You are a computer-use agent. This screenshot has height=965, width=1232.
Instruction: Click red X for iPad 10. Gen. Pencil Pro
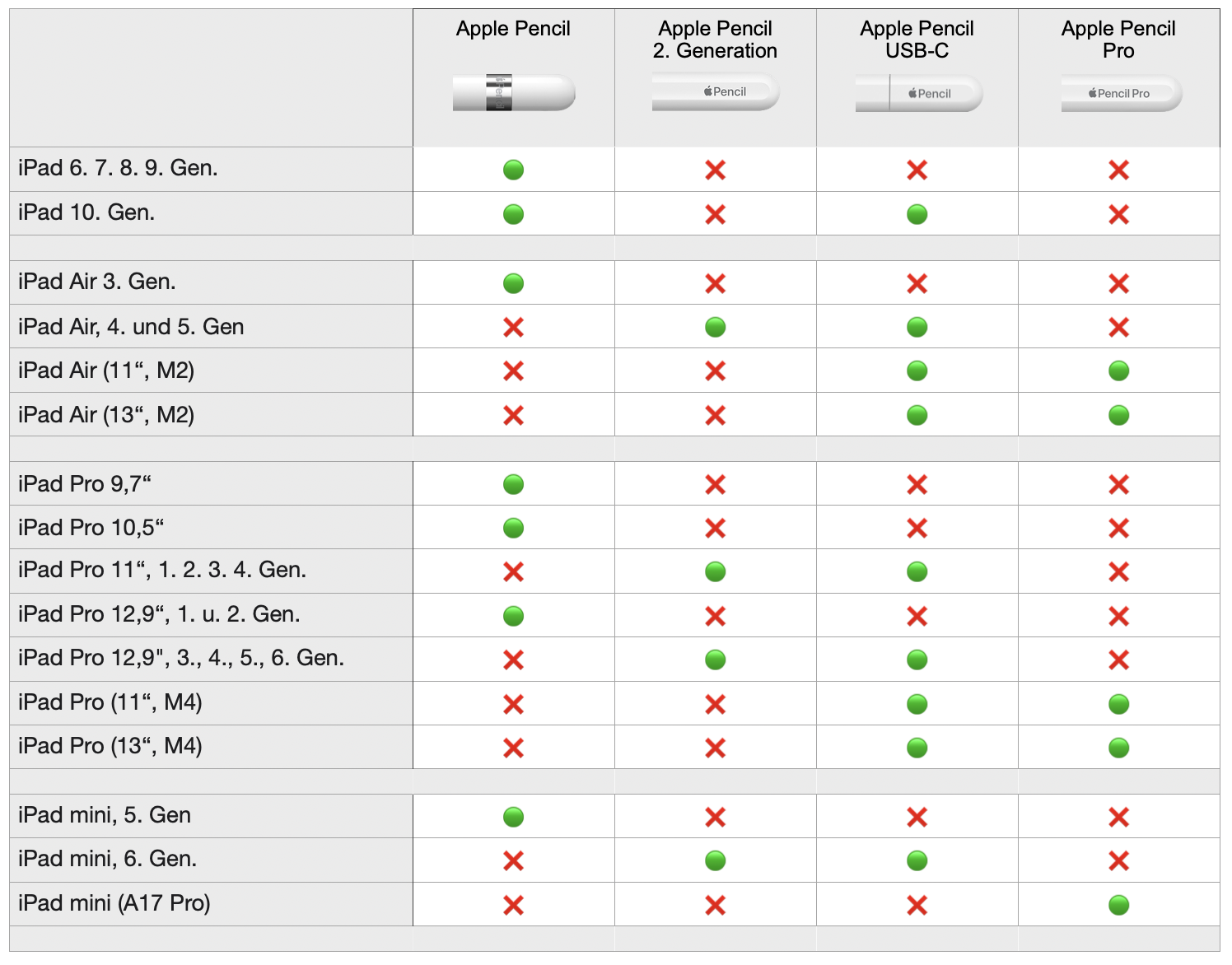point(1118,214)
